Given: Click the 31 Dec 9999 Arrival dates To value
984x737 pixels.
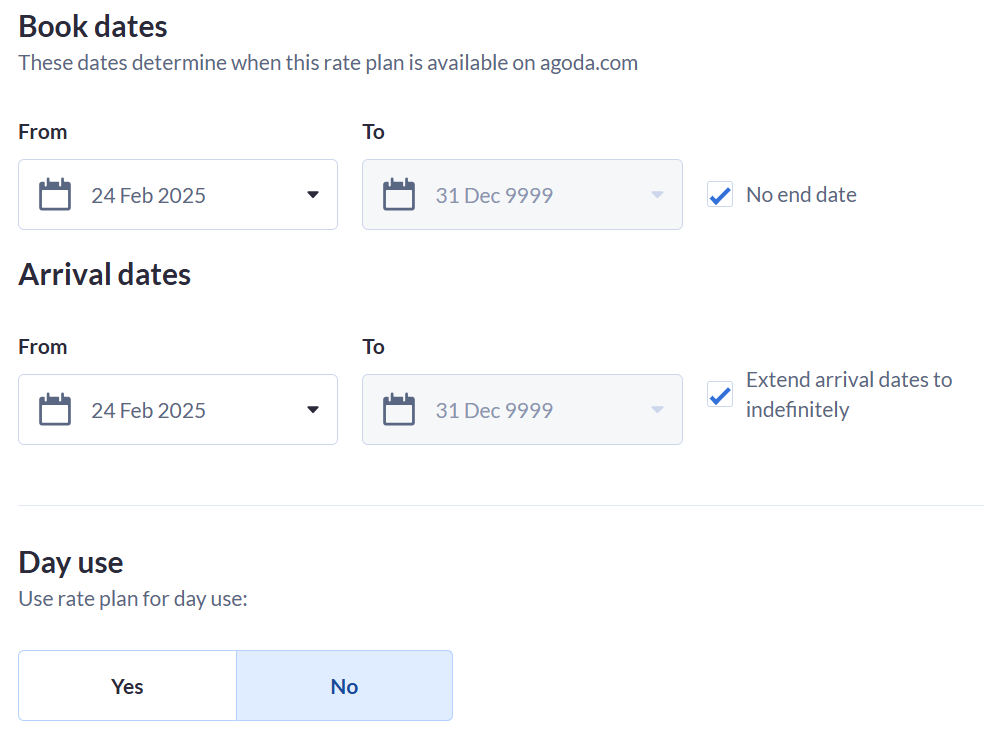Looking at the screenshot, I should tap(495, 411).
